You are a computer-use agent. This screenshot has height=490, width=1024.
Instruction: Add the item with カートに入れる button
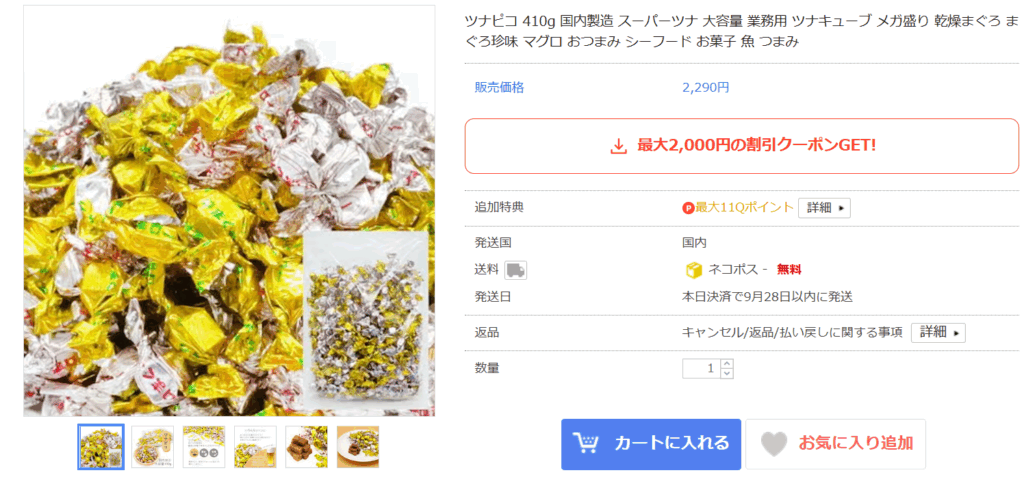tap(651, 444)
